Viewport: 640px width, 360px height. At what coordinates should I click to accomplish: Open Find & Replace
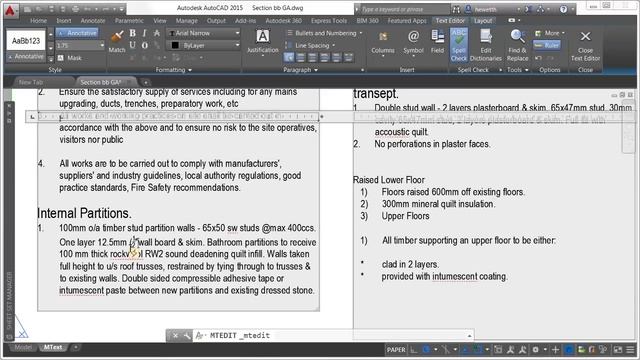tap(518, 45)
